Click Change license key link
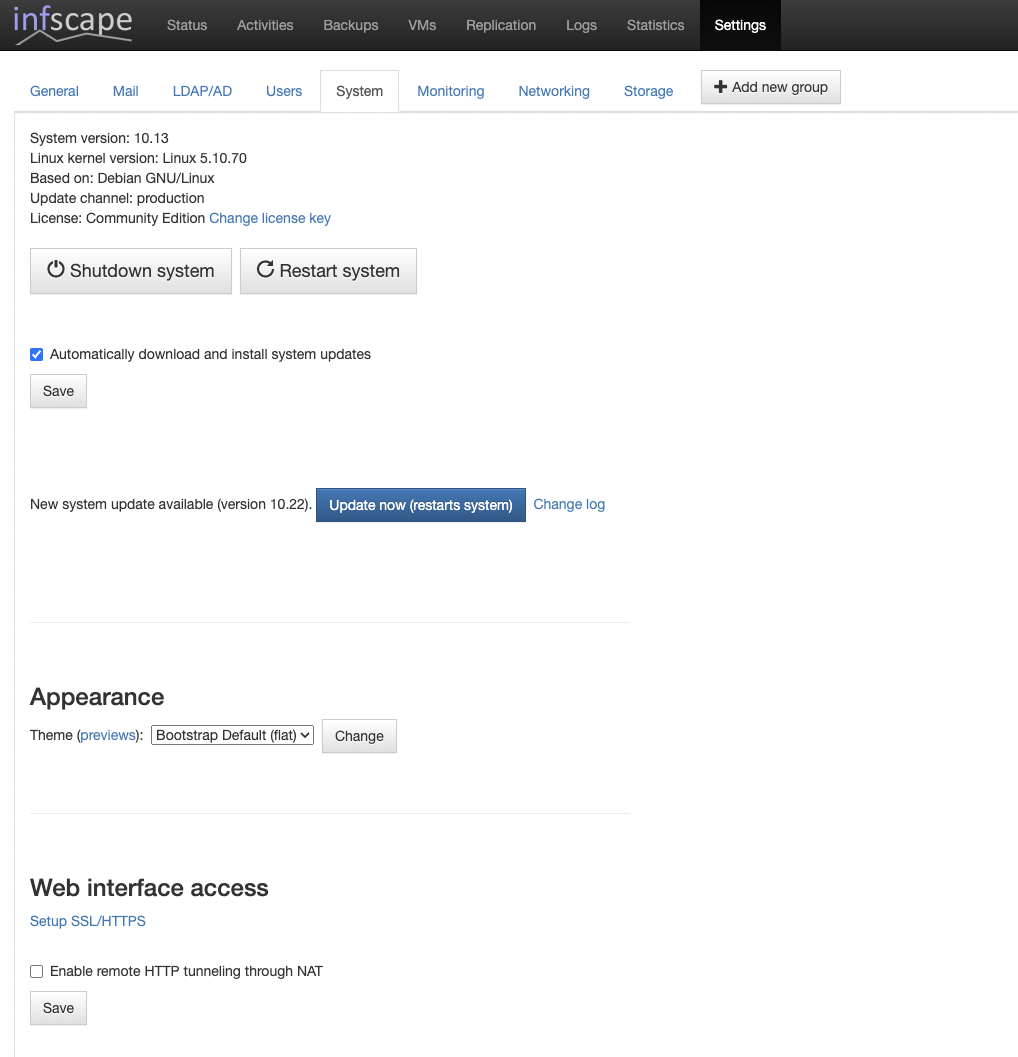1018x1057 pixels. click(269, 218)
